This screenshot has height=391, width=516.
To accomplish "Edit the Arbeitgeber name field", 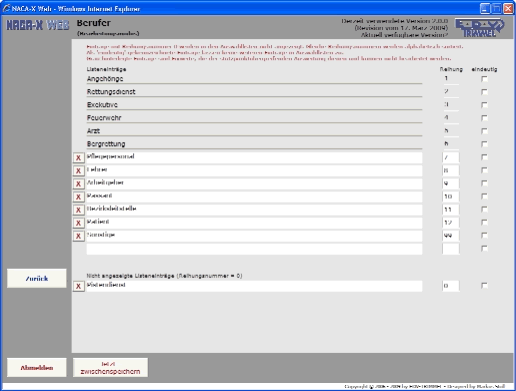I will tap(254, 183).
